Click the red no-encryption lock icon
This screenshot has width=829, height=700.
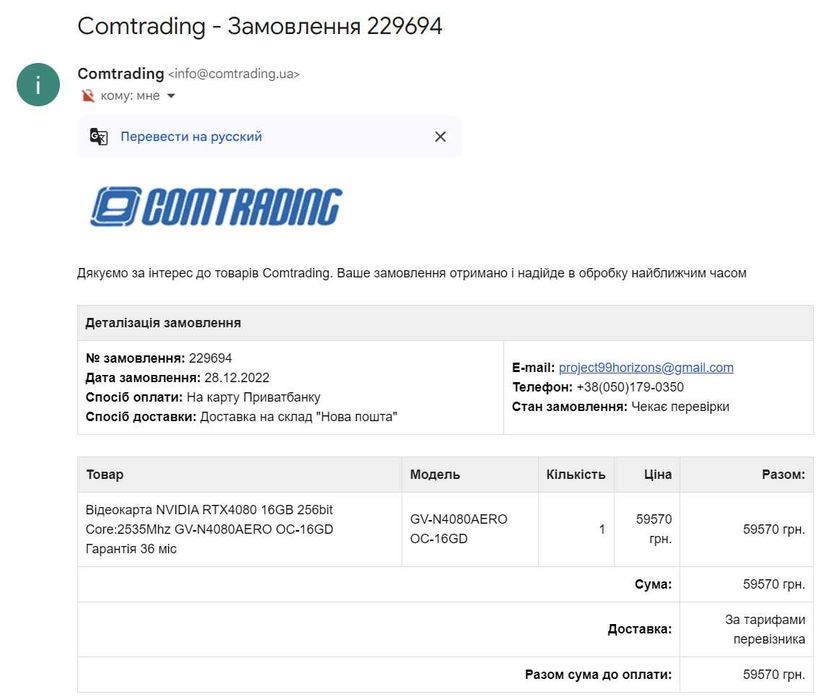(88, 96)
